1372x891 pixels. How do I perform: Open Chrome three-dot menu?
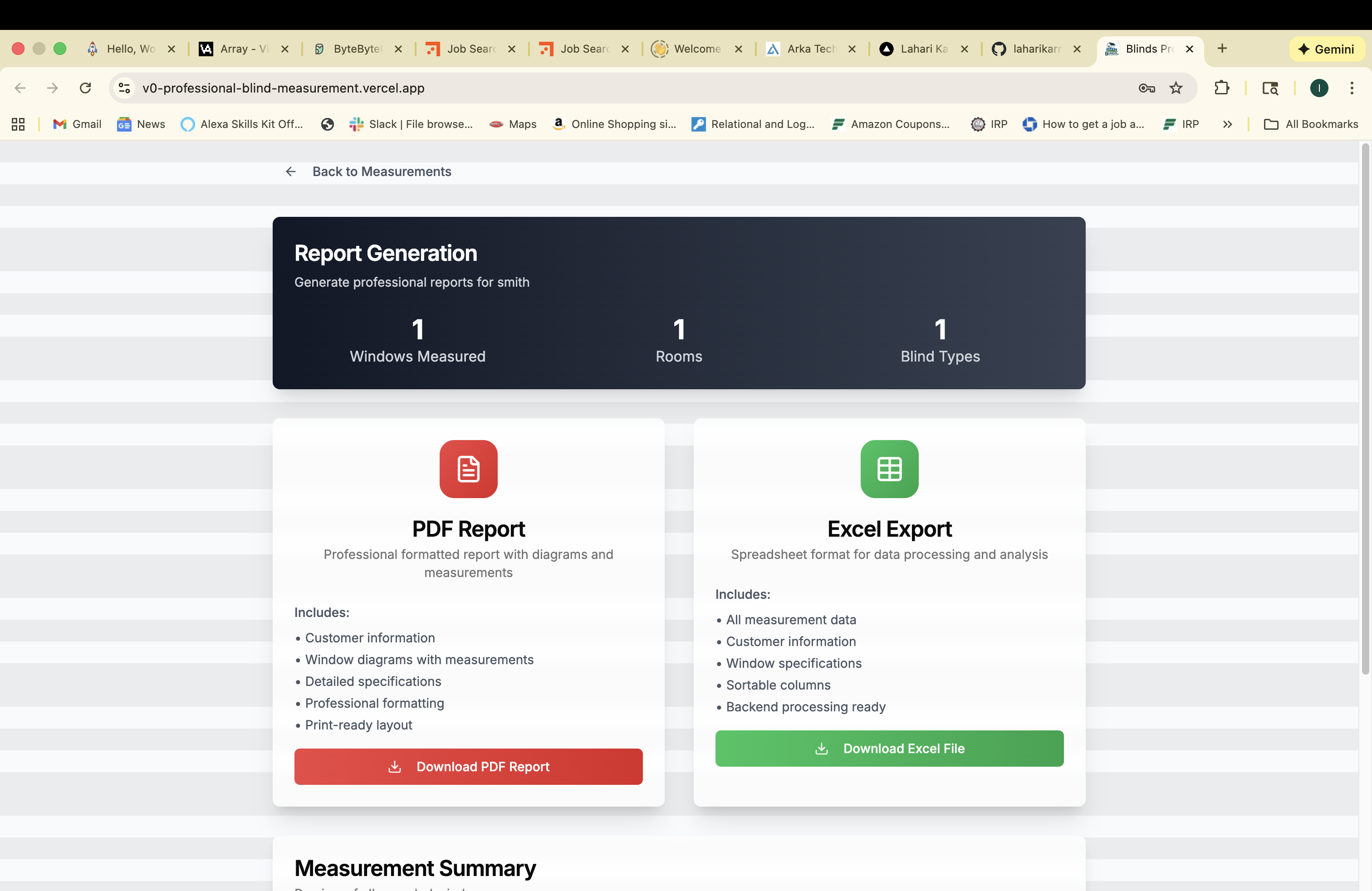tap(1352, 88)
